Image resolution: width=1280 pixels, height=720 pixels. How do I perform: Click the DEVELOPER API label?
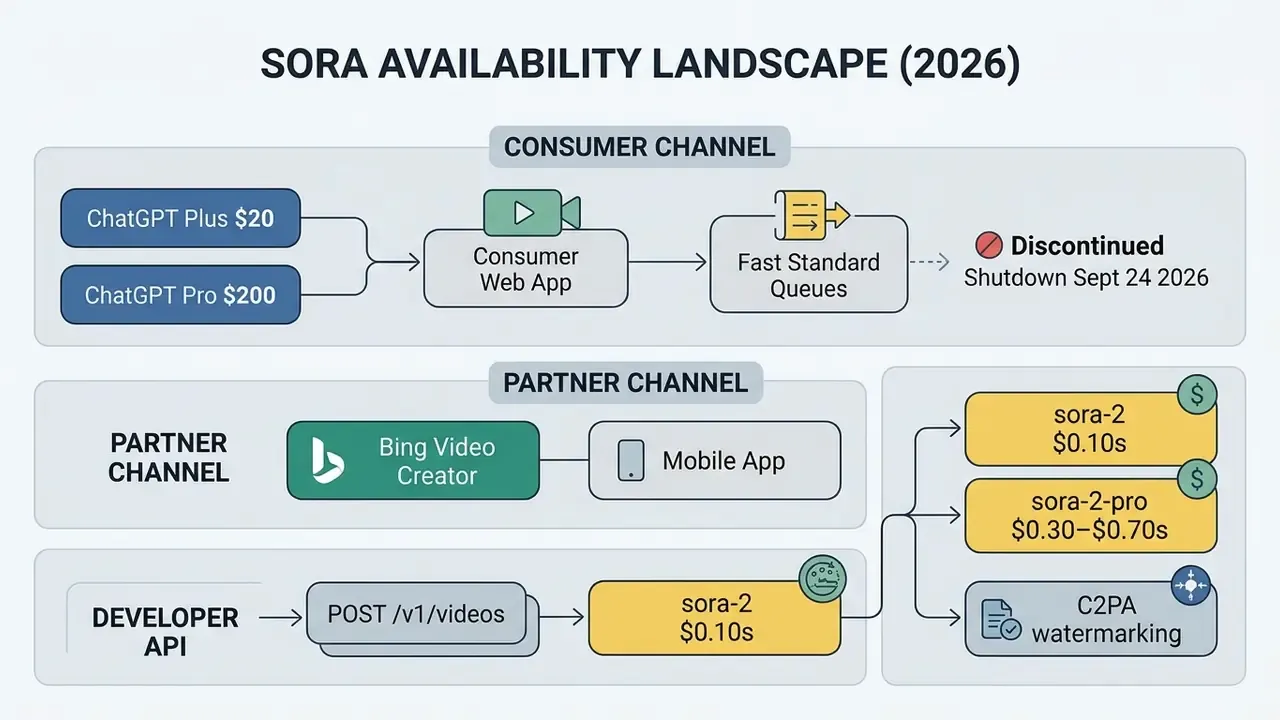[165, 632]
